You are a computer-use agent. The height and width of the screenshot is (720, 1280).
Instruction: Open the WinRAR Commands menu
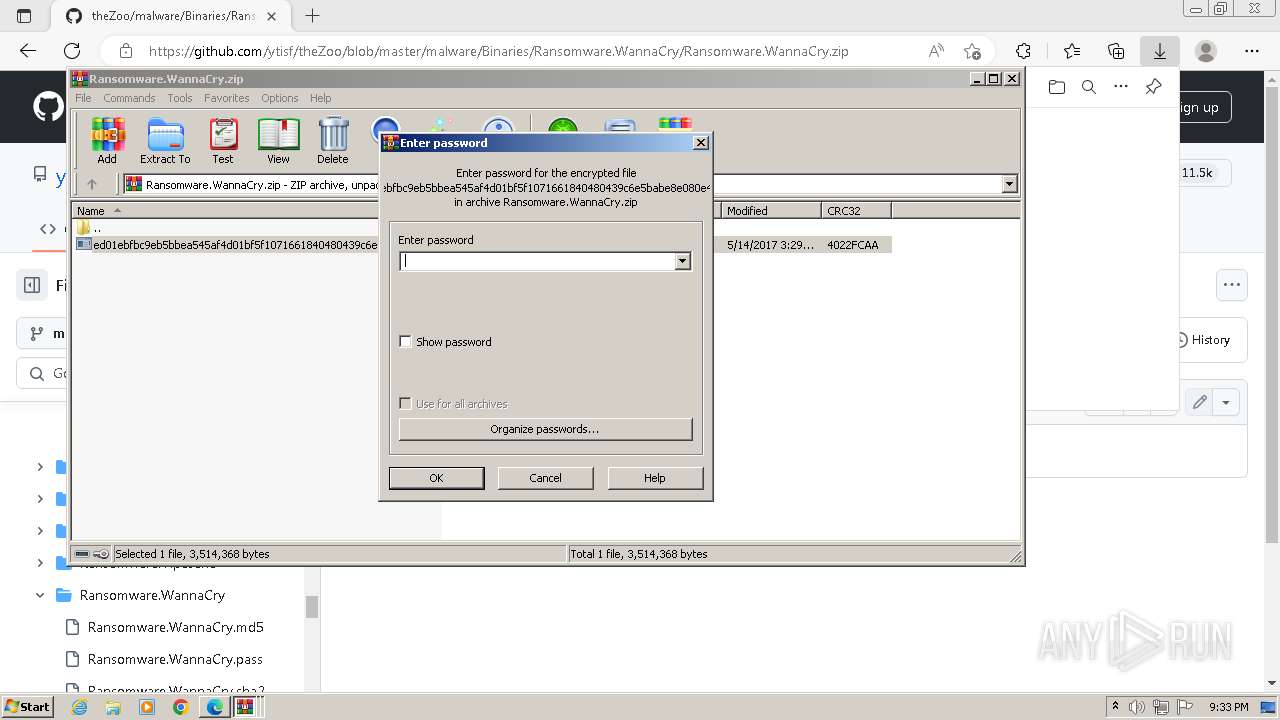click(129, 98)
